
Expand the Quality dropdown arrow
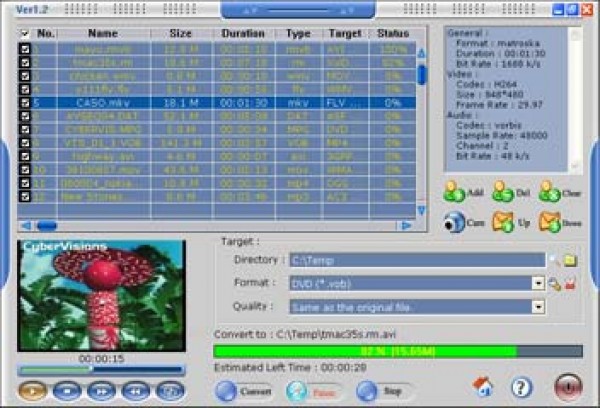point(538,307)
